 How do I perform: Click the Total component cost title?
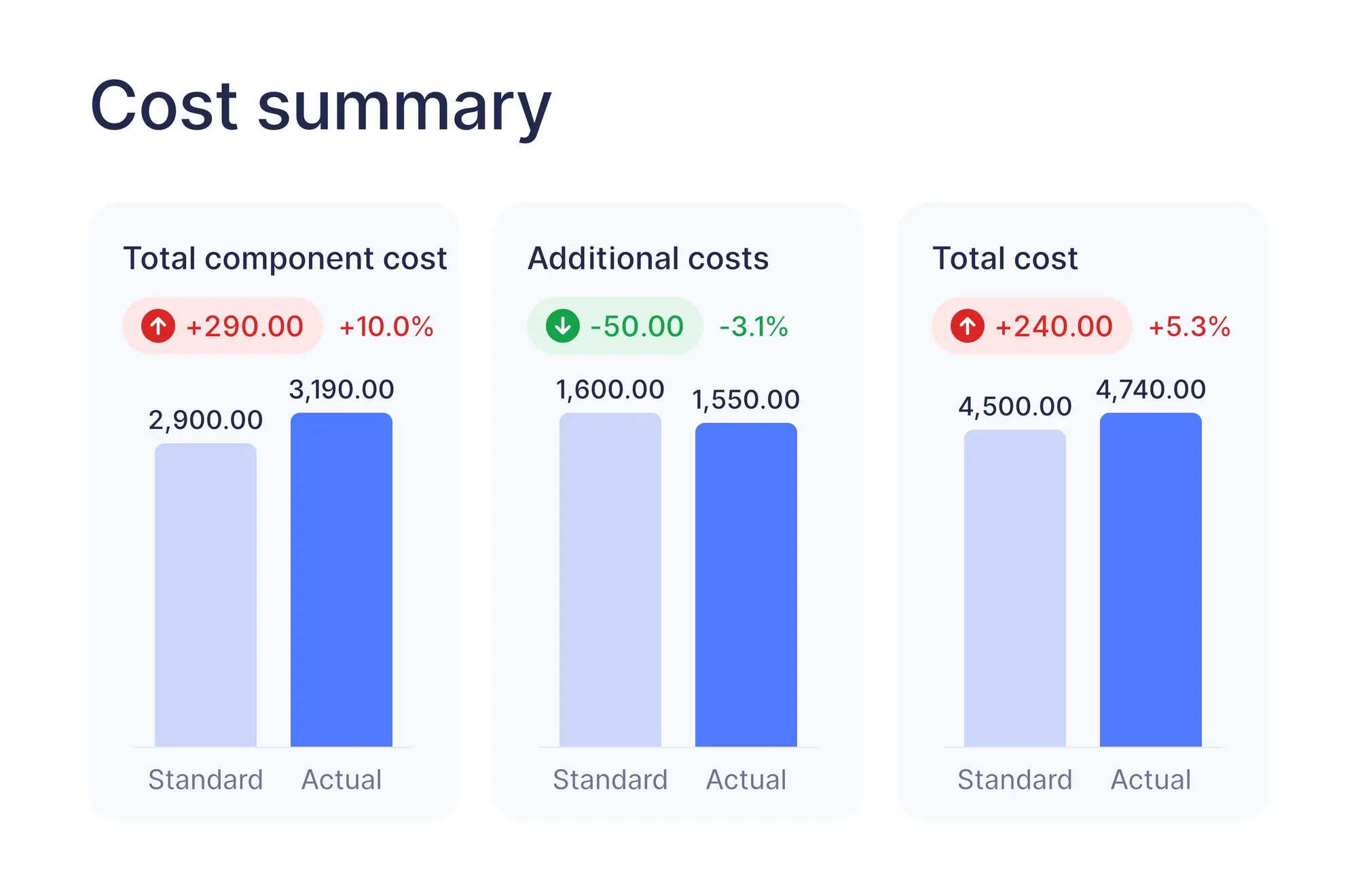pyautogui.click(x=285, y=259)
